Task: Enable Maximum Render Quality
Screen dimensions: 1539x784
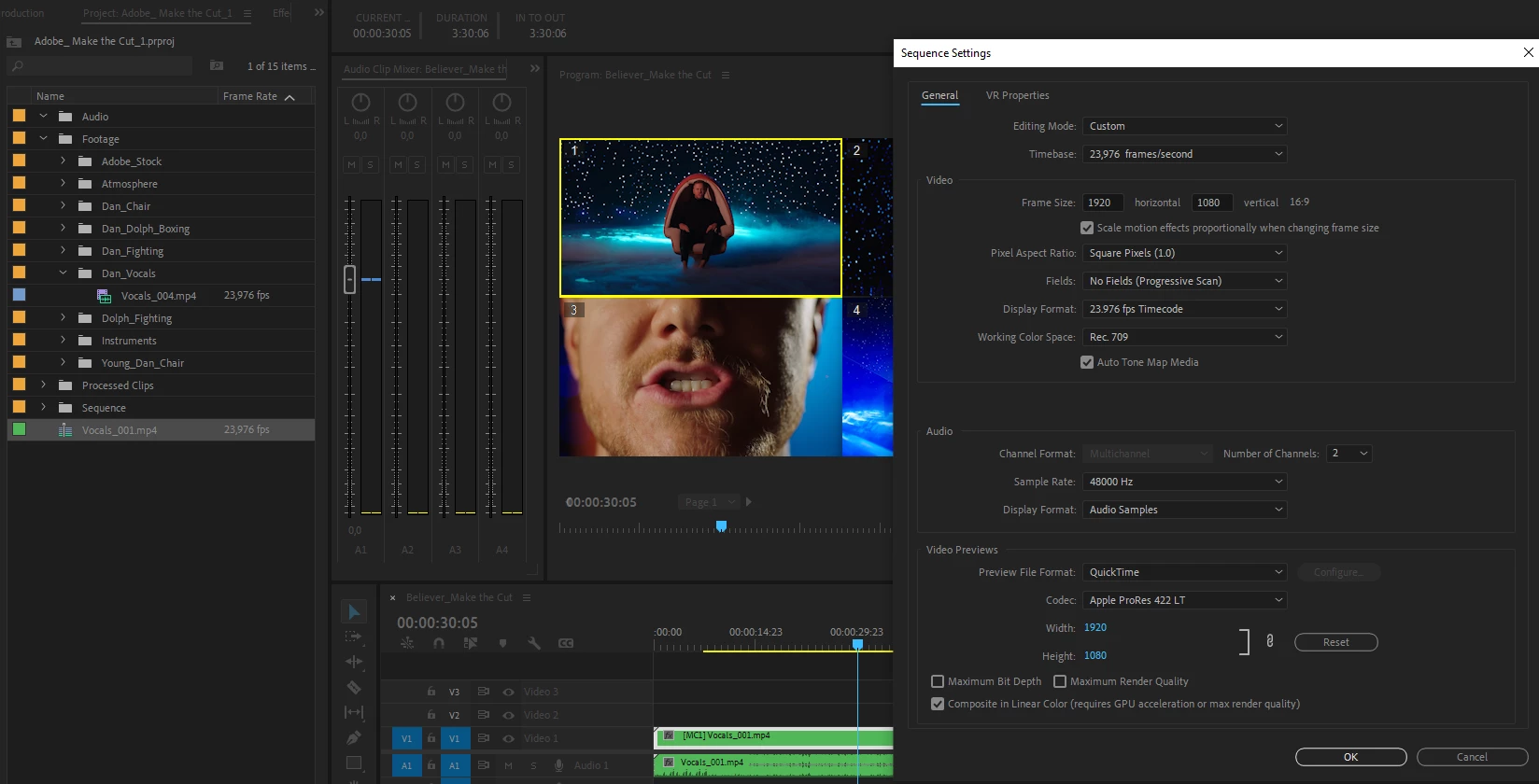Action: [1060, 681]
